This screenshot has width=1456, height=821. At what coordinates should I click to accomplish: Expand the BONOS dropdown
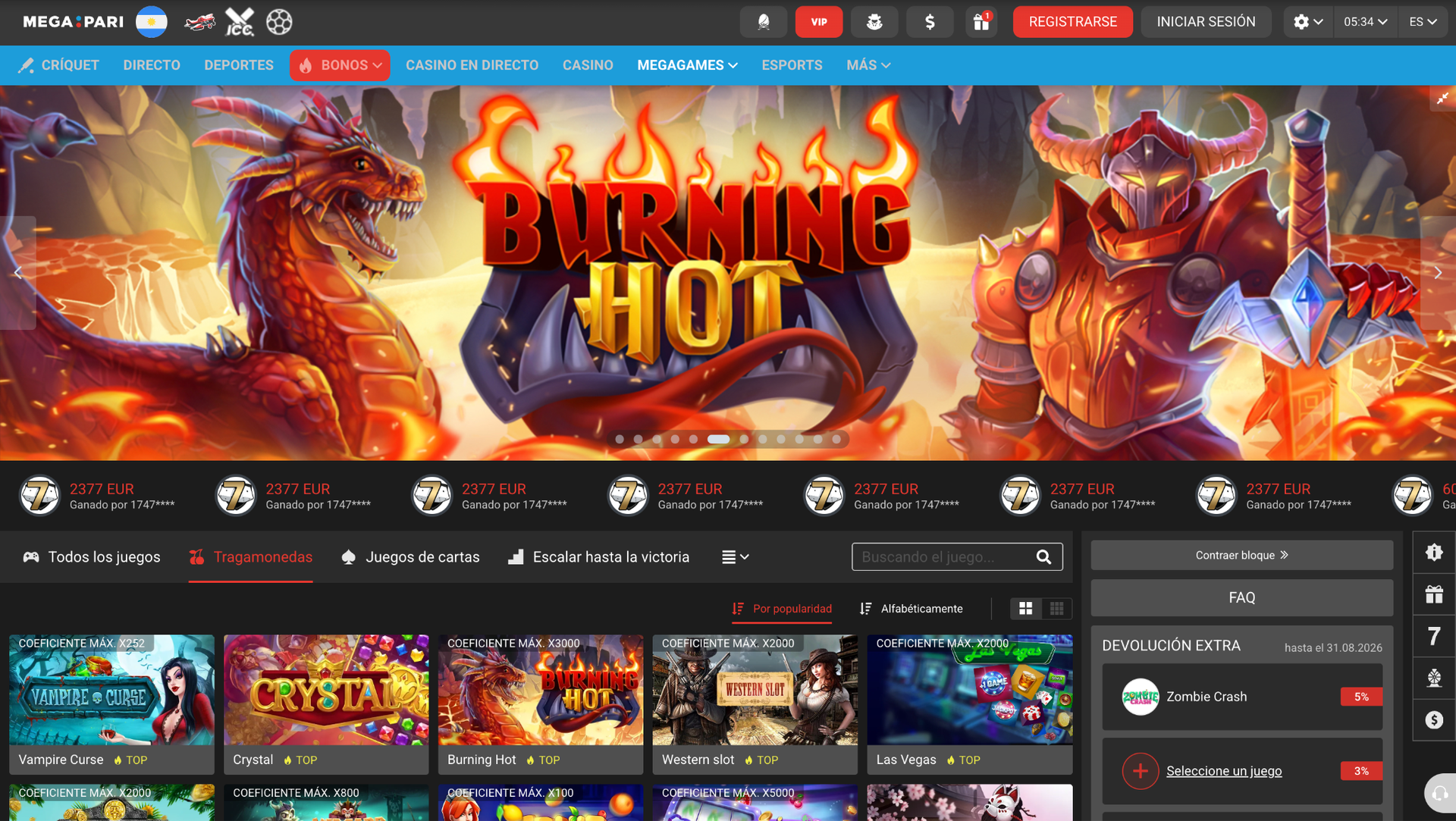(x=340, y=65)
